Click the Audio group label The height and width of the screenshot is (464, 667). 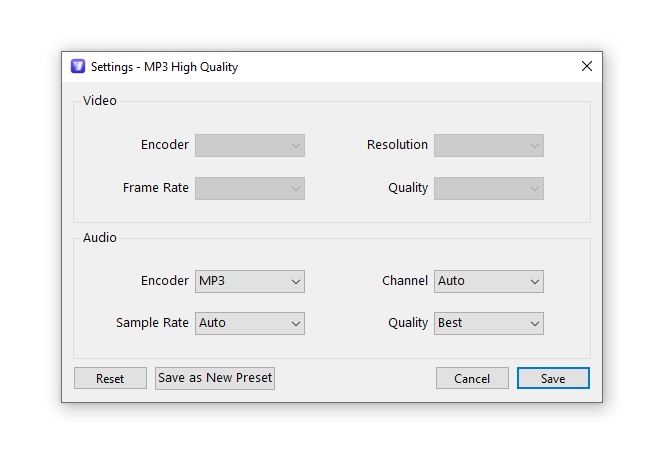(x=100, y=237)
